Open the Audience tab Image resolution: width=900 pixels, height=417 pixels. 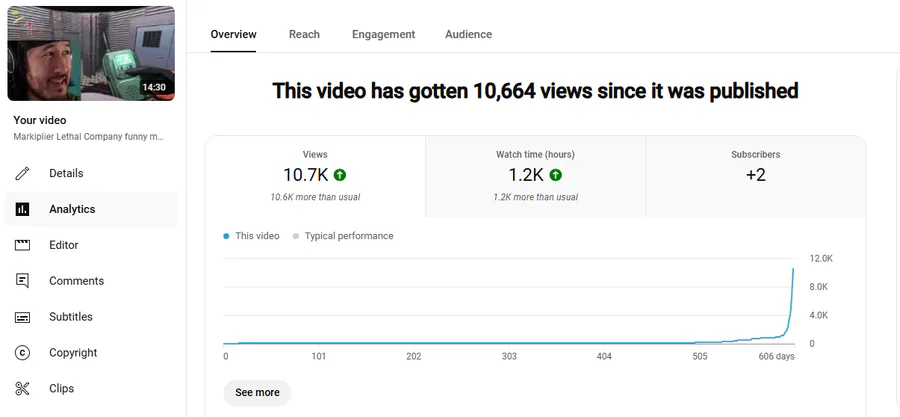[x=468, y=34]
